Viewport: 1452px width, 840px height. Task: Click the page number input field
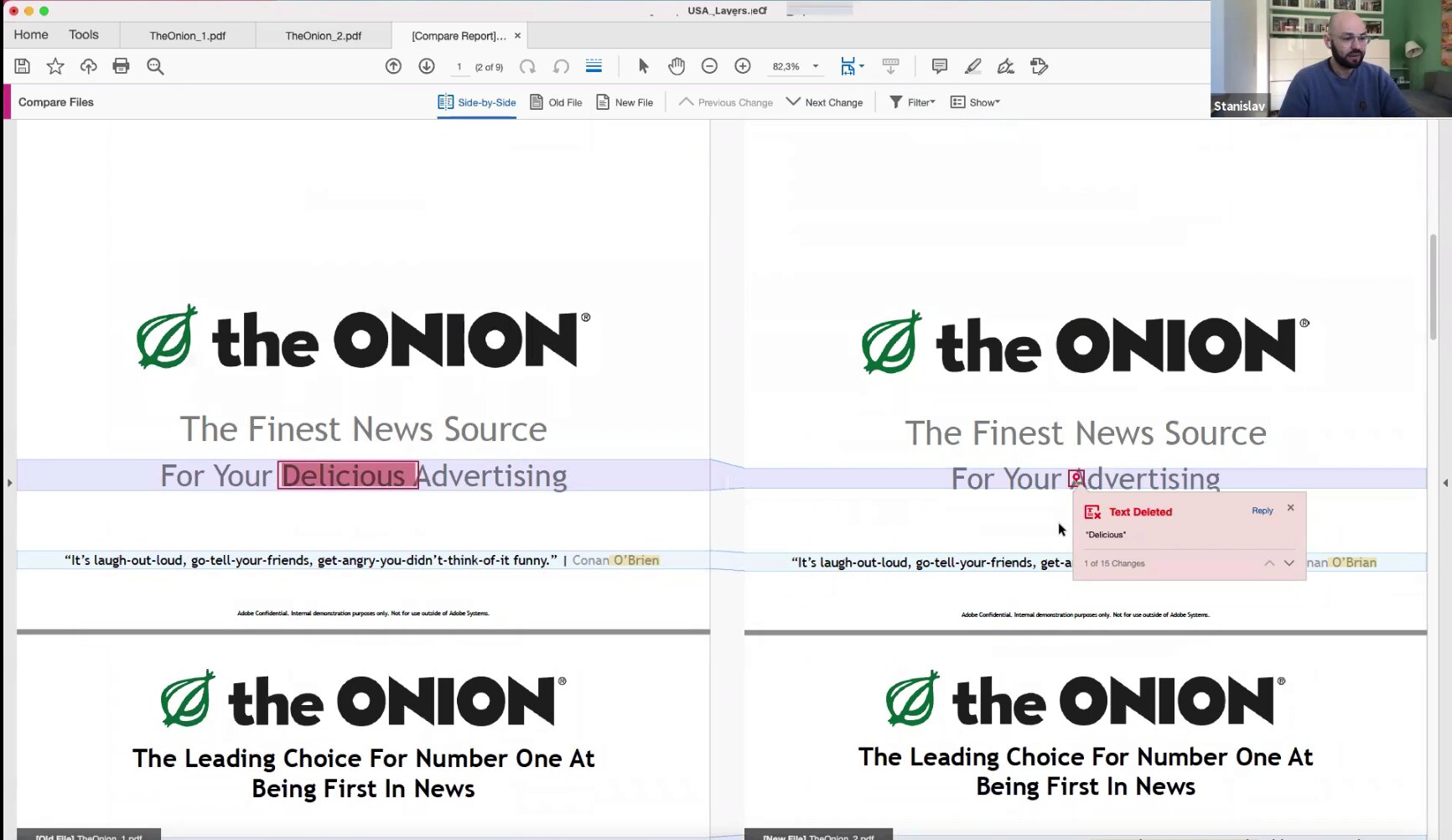click(x=459, y=67)
